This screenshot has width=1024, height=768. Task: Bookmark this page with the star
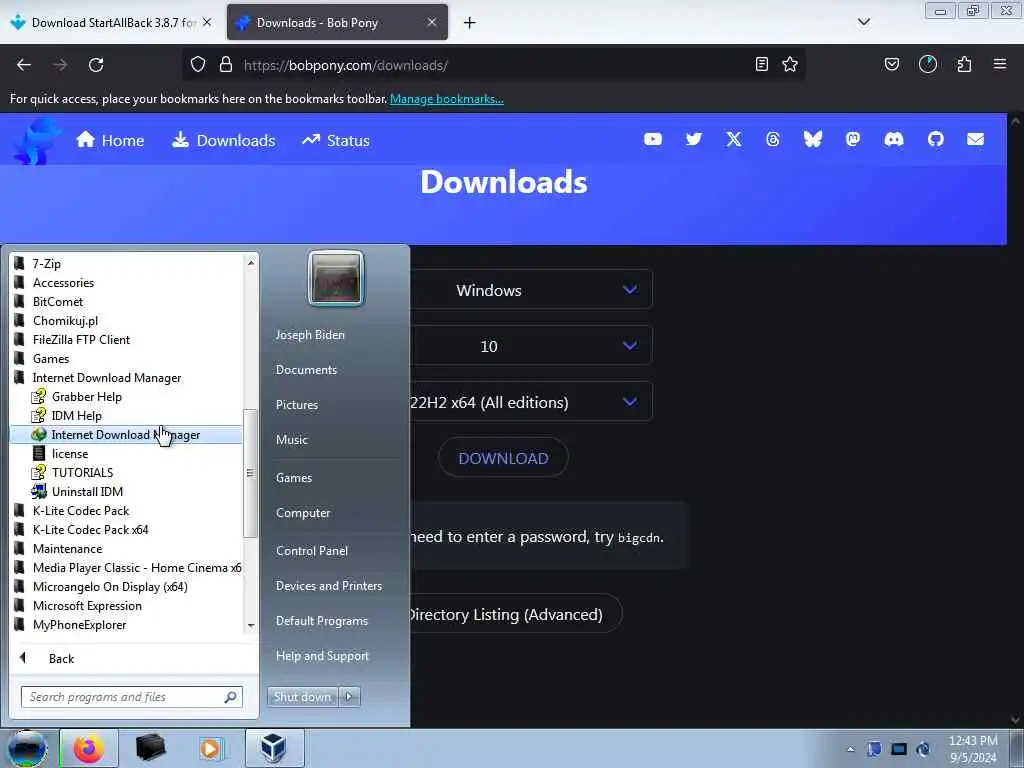[x=790, y=64]
